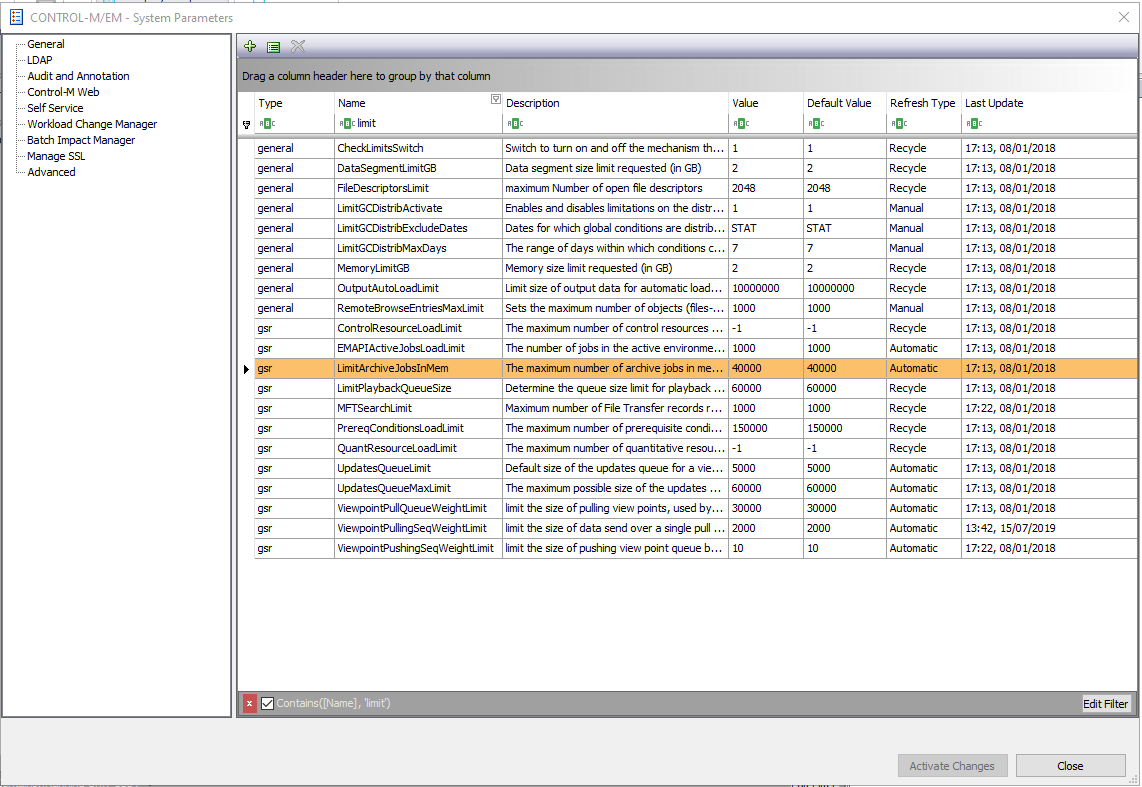Choose Manage SSL in the left panel
This screenshot has width=1142, height=787.
click(x=55, y=156)
